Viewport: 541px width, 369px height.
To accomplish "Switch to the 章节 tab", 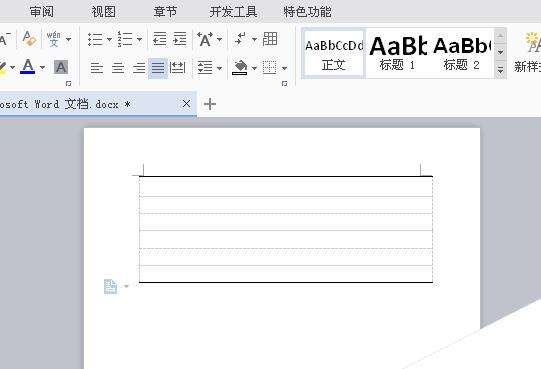I will pyautogui.click(x=165, y=12).
